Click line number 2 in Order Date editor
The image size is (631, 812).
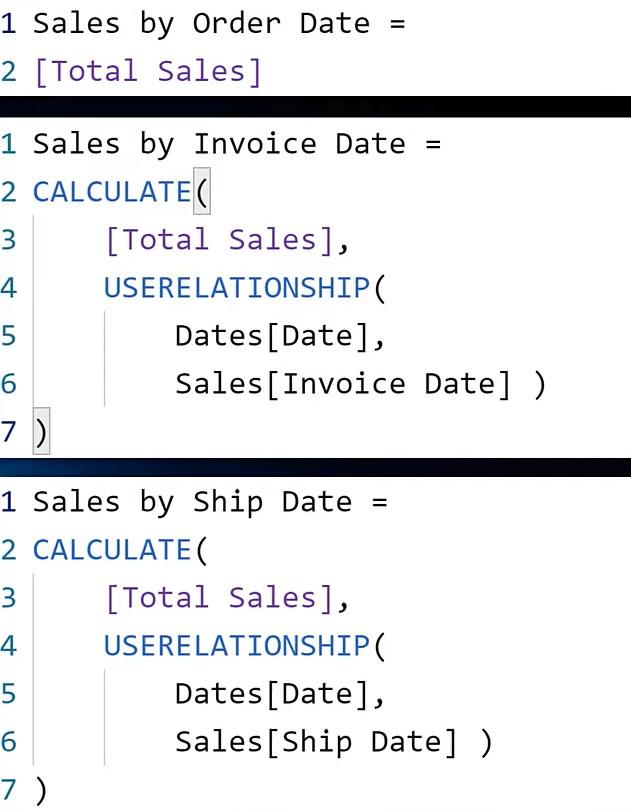tap(9, 71)
